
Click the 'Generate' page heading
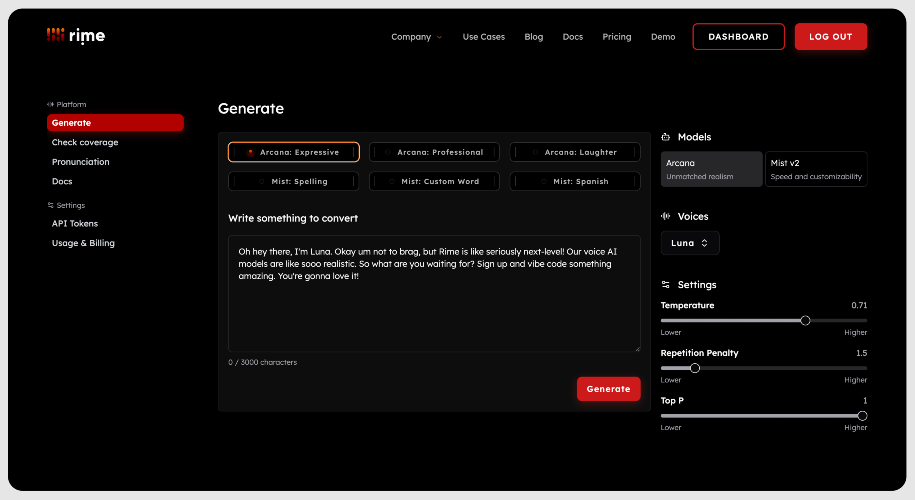click(251, 109)
